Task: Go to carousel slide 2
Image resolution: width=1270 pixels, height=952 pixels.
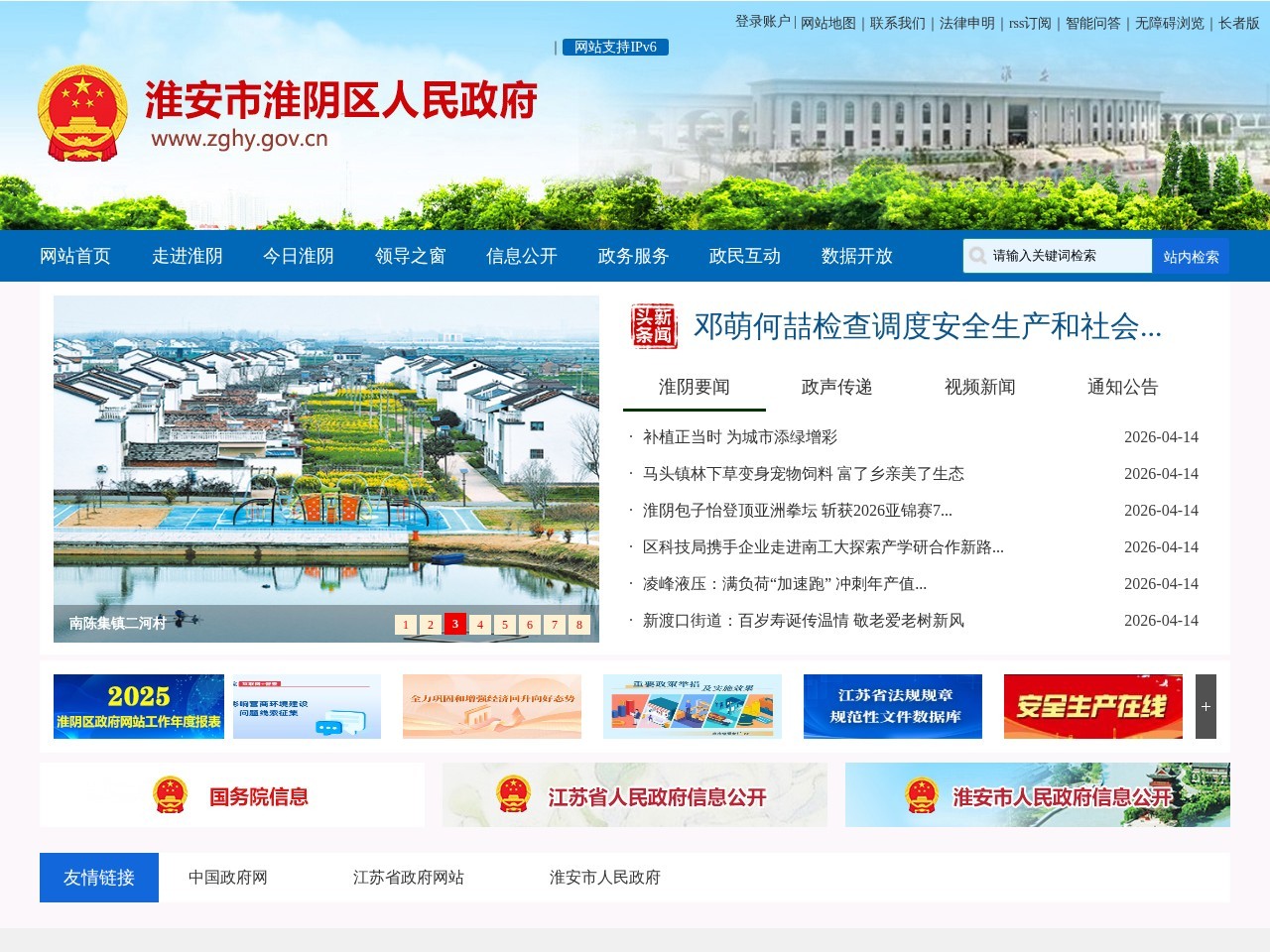Action: click(x=431, y=624)
